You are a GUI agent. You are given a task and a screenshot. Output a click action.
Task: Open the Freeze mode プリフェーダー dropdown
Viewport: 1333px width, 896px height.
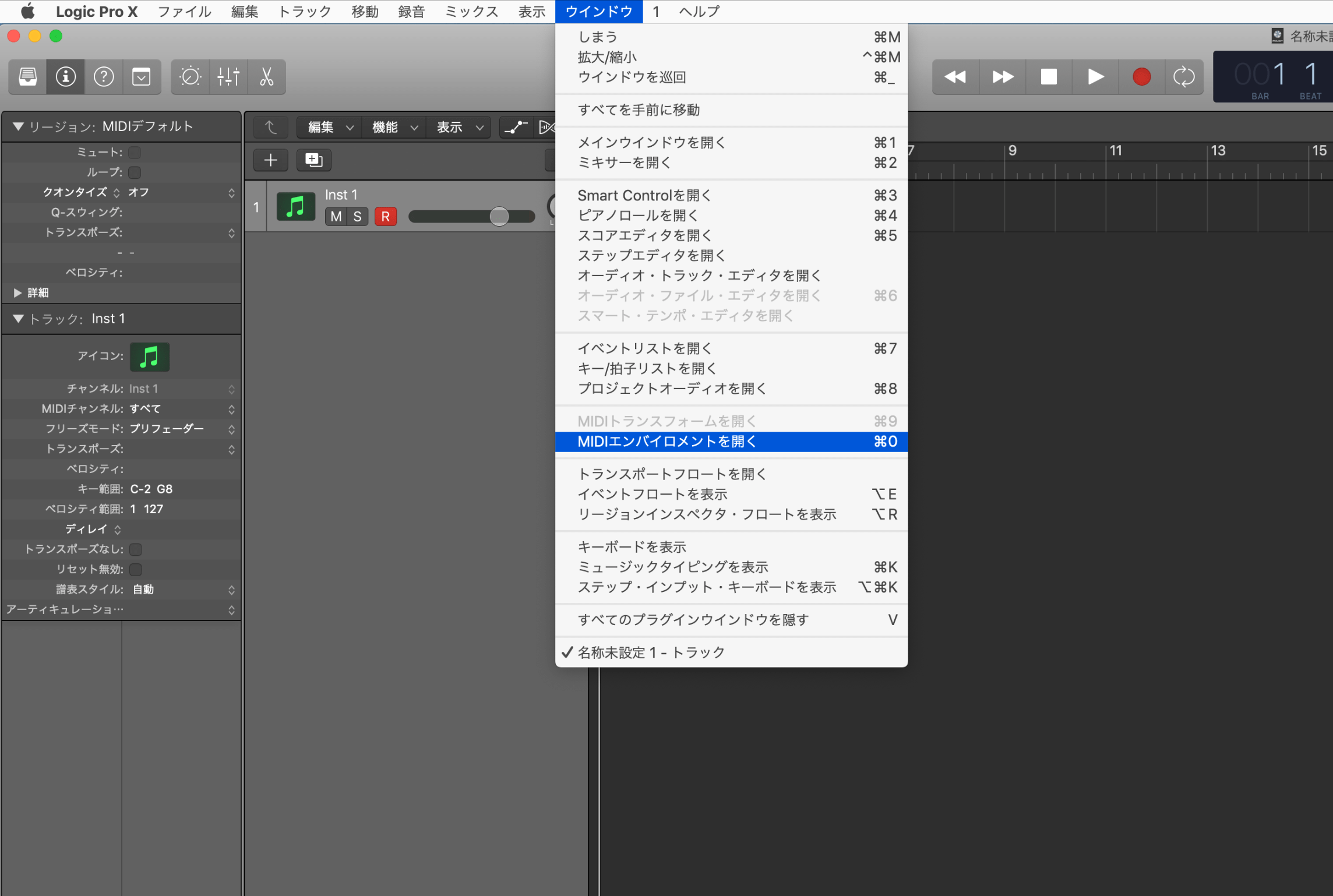pyautogui.click(x=182, y=429)
